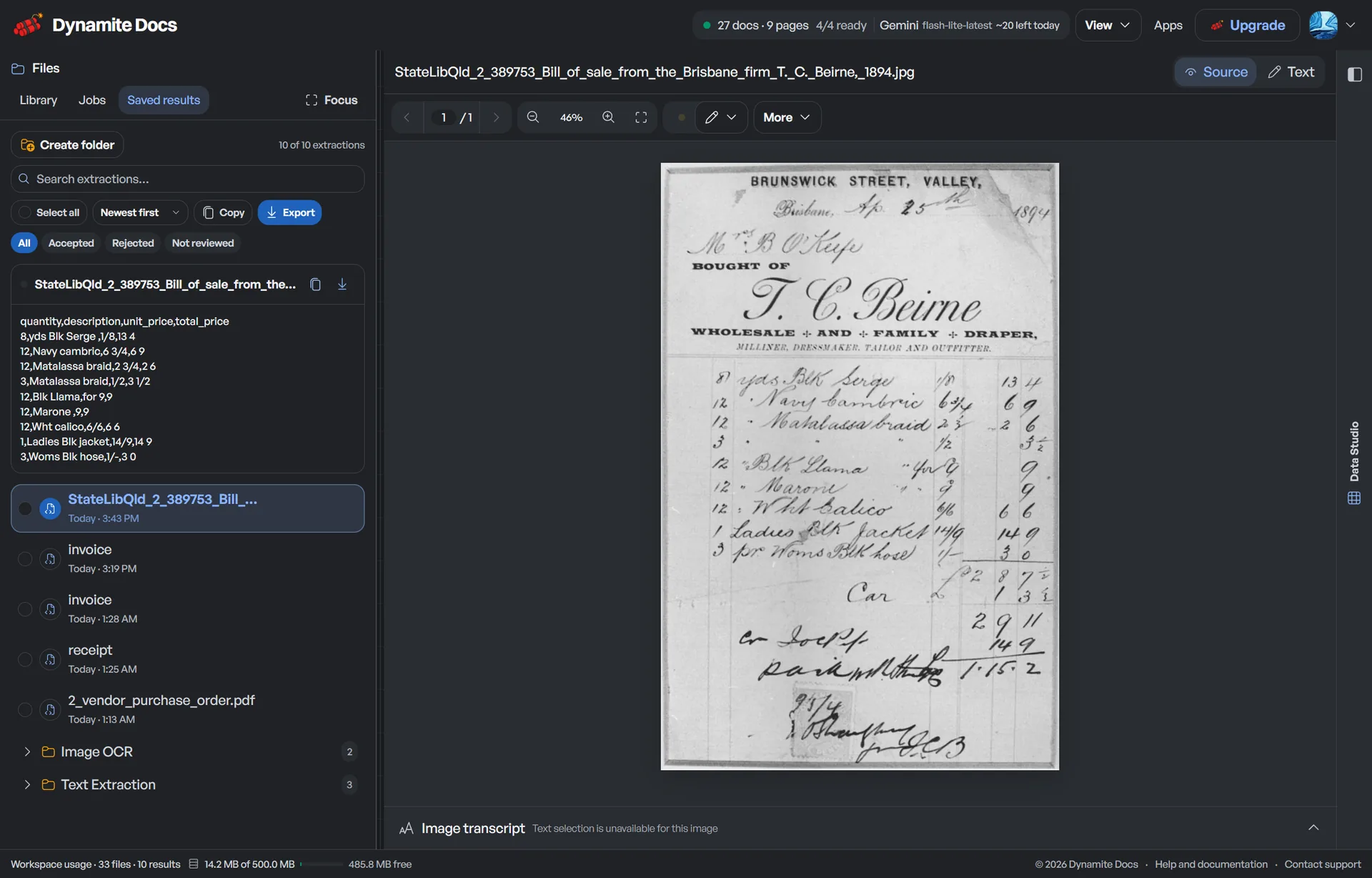Switch to the Source view tab
Image resolution: width=1372 pixels, height=878 pixels.
(x=1216, y=72)
